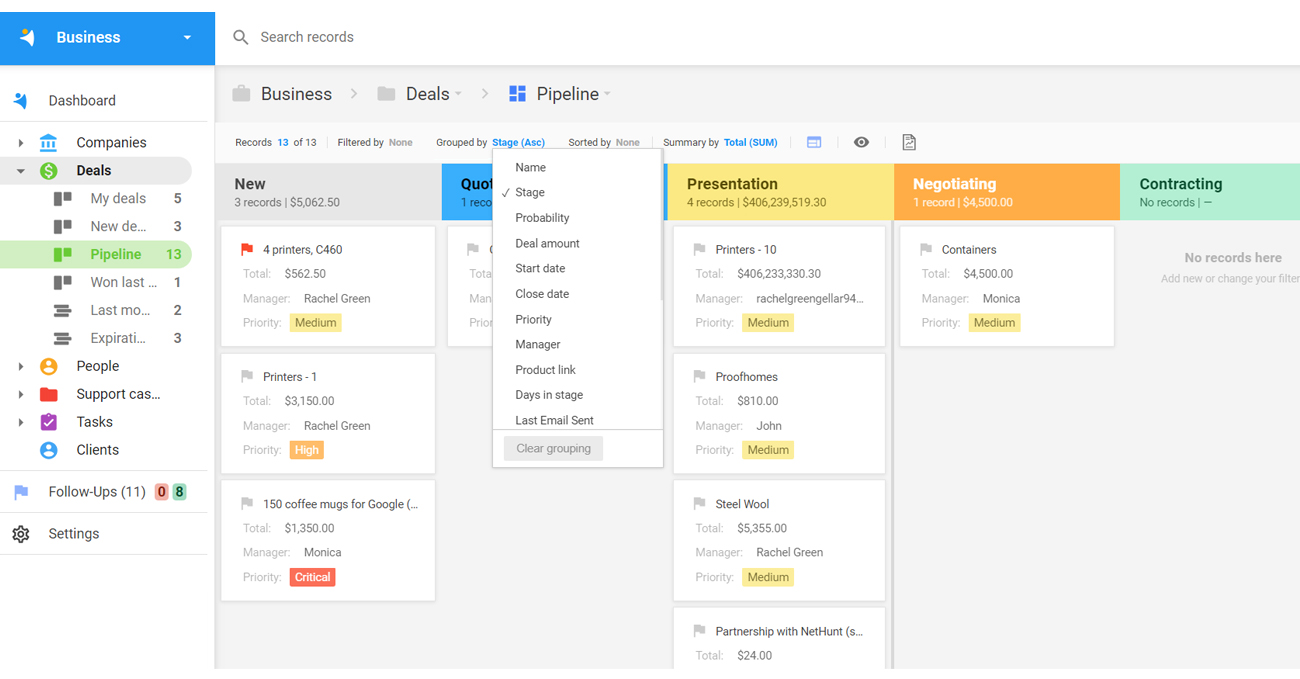Click the card layout icon in toolbar
The width and height of the screenshot is (1300, 679).
click(x=814, y=143)
